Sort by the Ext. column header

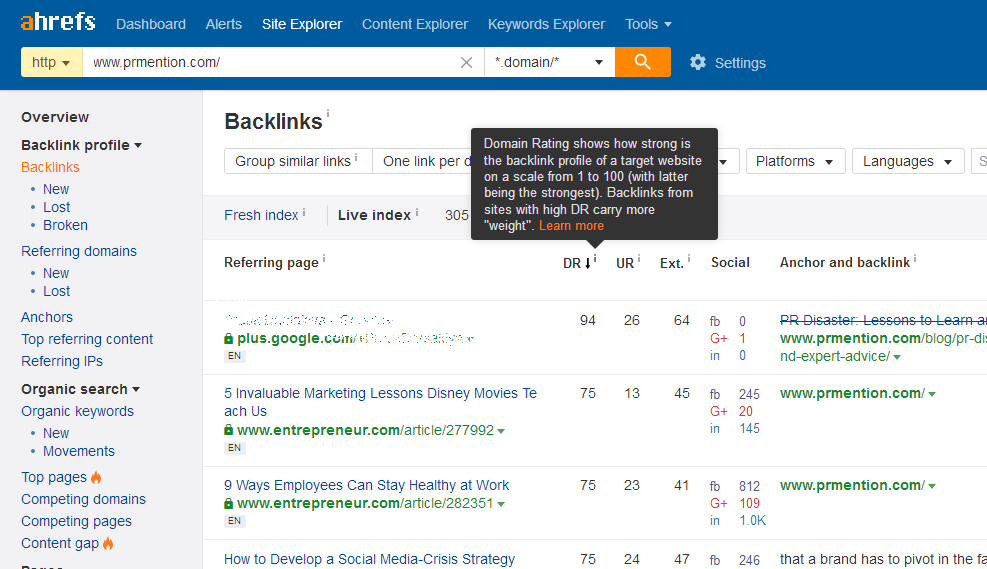(672, 263)
